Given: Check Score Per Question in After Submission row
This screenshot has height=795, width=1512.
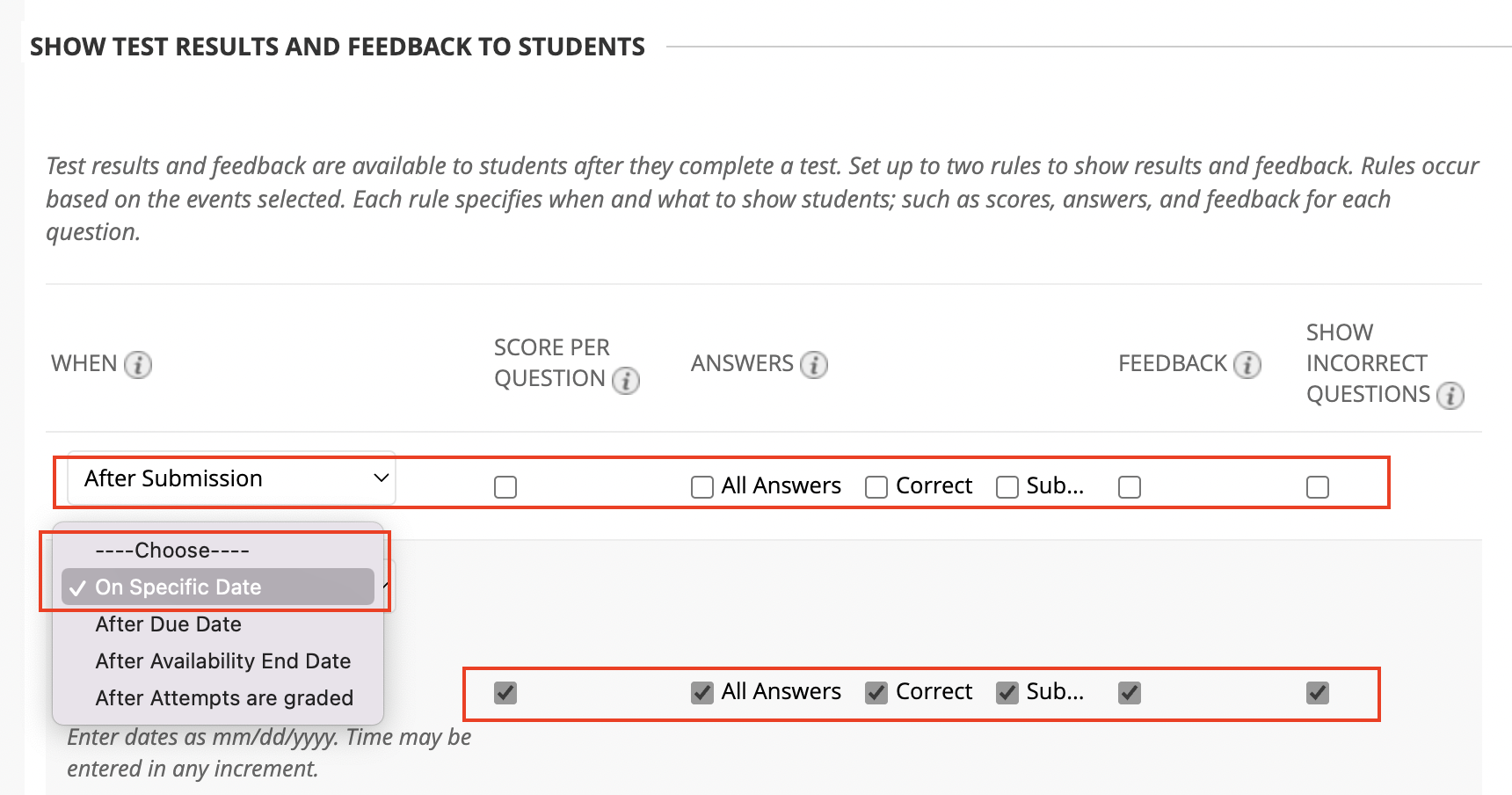Looking at the screenshot, I should pos(505,487).
